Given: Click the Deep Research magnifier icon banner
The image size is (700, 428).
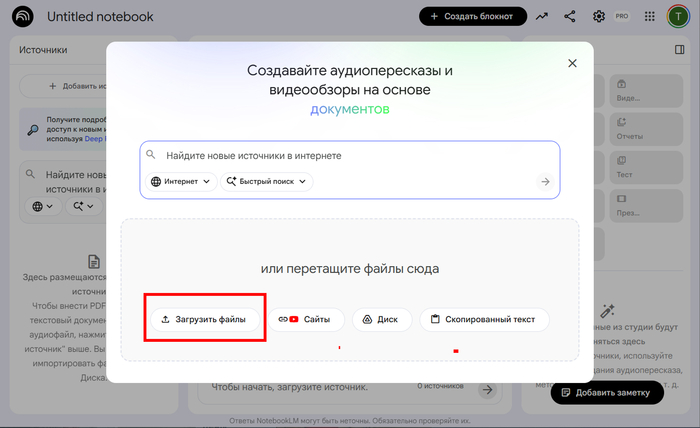Looking at the screenshot, I should click(33, 130).
